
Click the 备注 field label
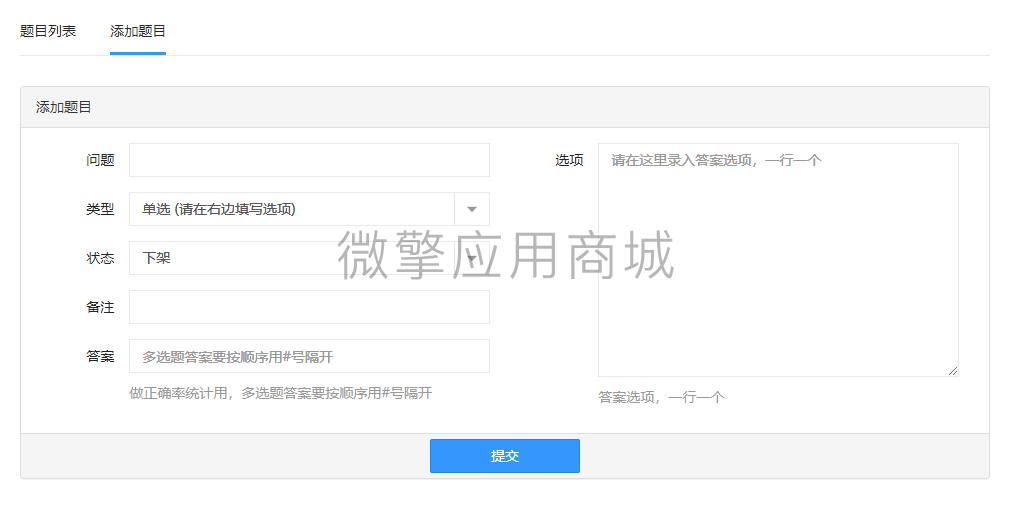[100, 307]
